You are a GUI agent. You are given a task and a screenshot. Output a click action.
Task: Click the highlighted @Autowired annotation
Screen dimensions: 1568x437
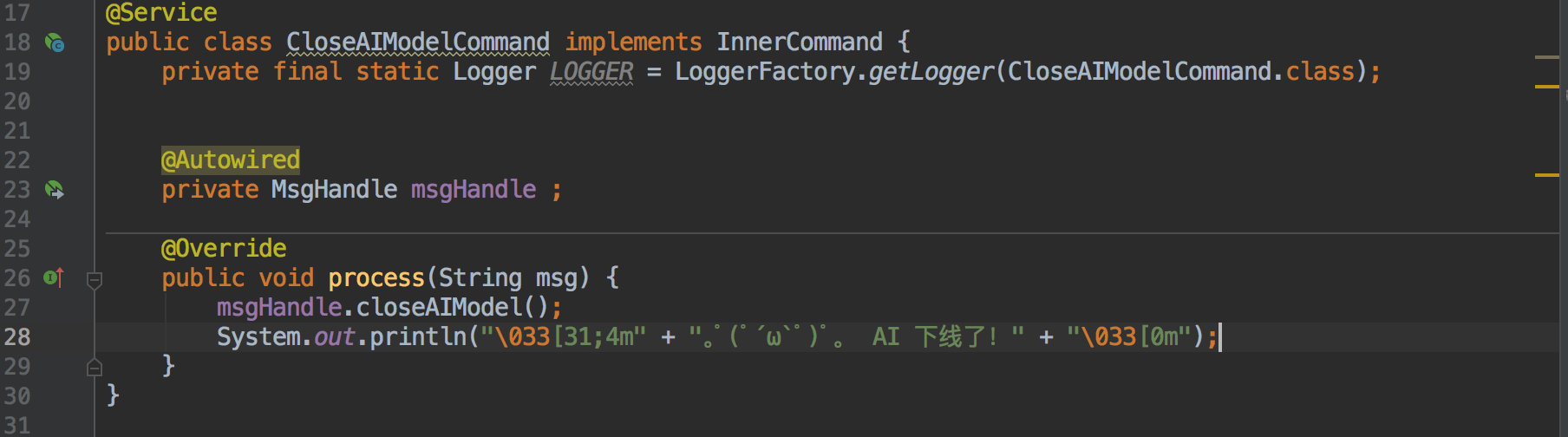[x=230, y=160]
